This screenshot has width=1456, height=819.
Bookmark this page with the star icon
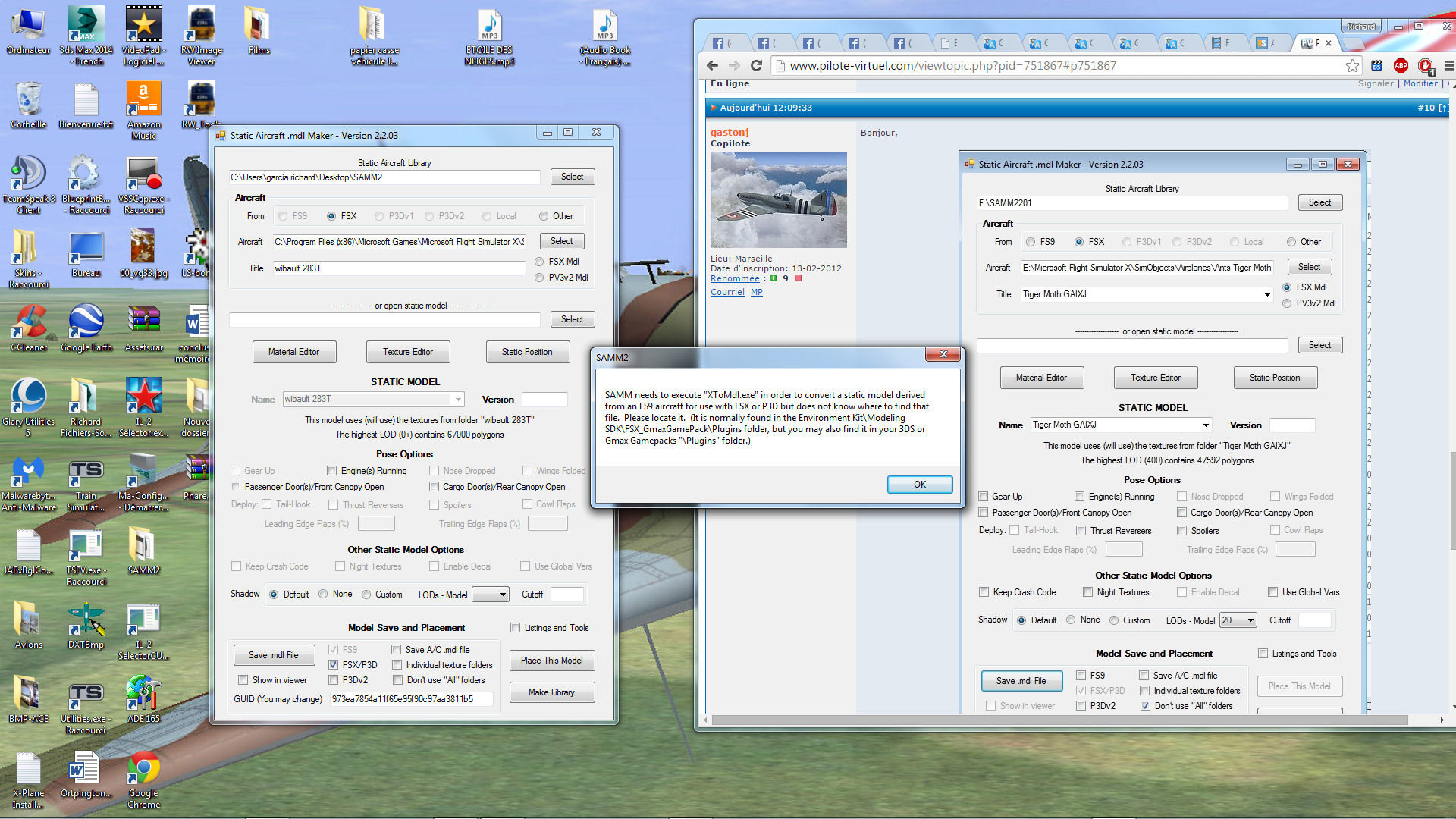coord(1352,65)
